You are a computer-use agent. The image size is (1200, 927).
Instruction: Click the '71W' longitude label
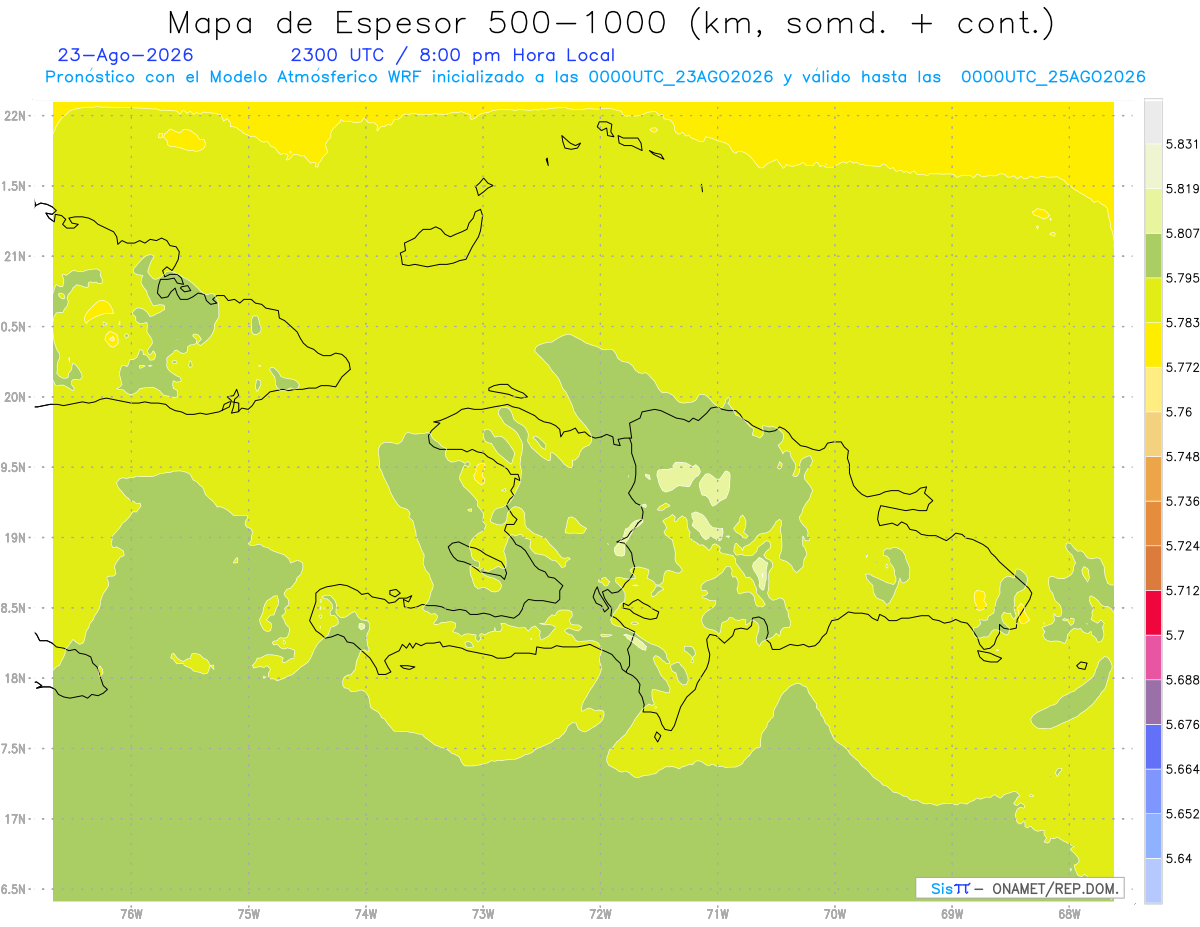tap(717, 914)
